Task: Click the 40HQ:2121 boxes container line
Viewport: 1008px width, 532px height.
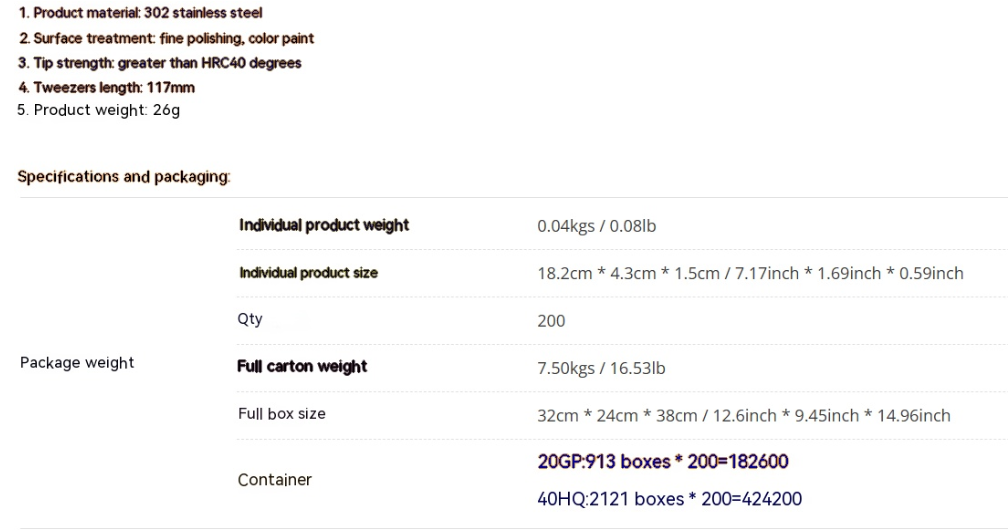Action: [669, 498]
